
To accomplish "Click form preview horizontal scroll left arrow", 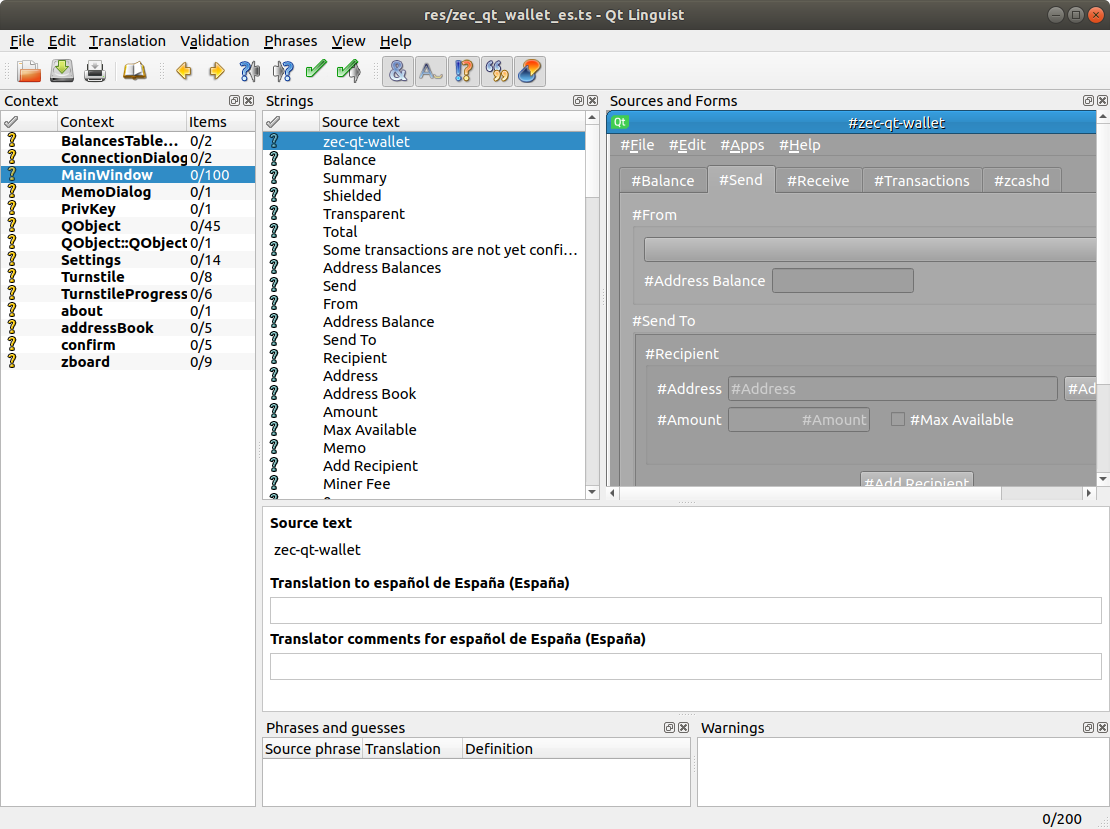I will pos(613,493).
